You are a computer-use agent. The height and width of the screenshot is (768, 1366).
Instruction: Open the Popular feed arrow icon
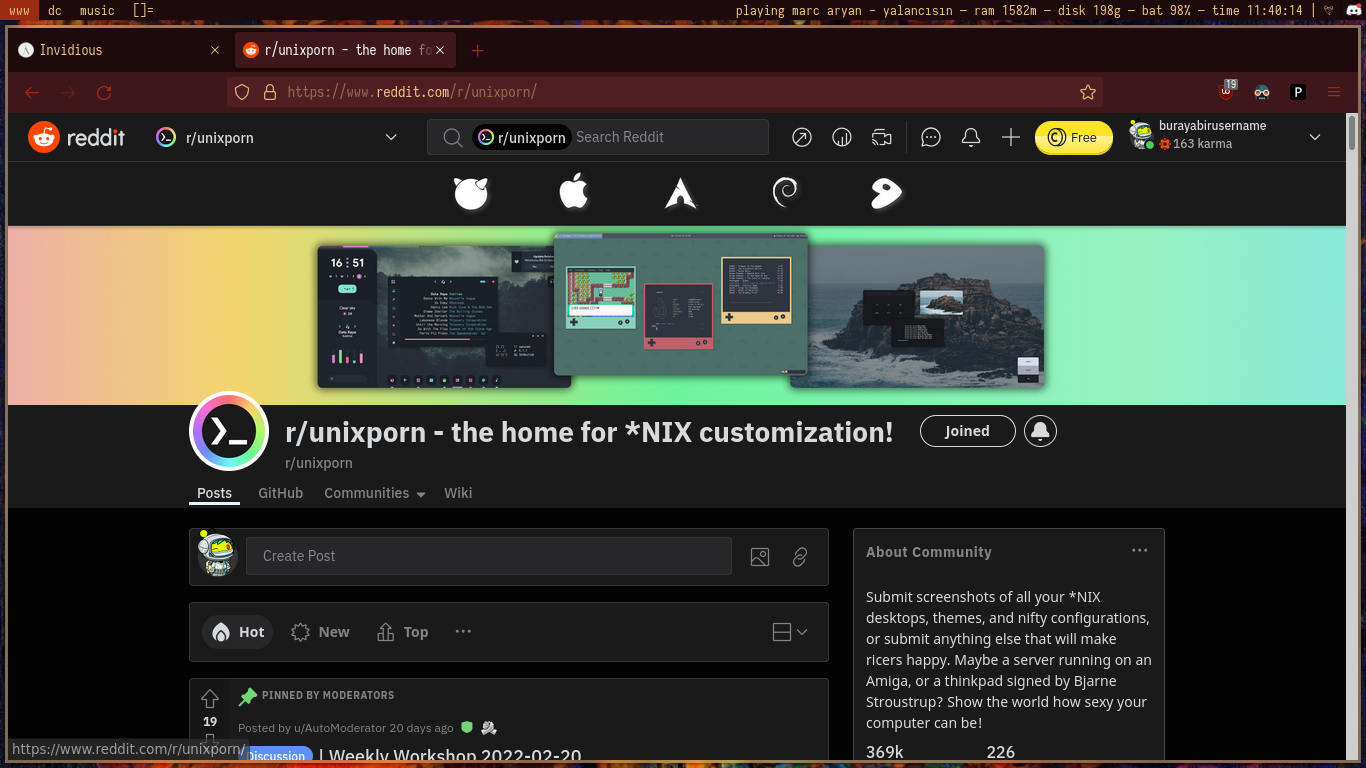tap(801, 137)
